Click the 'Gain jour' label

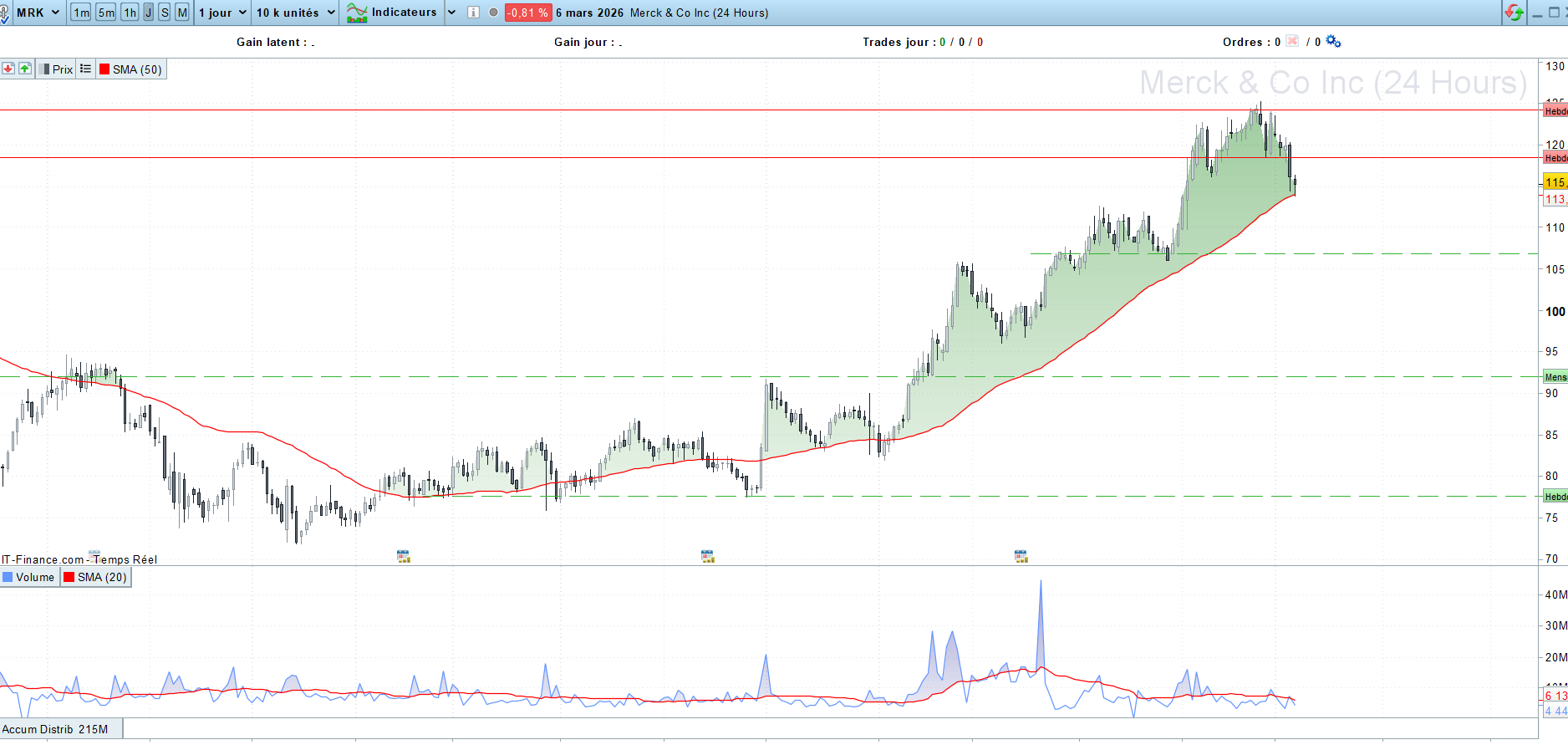point(584,42)
